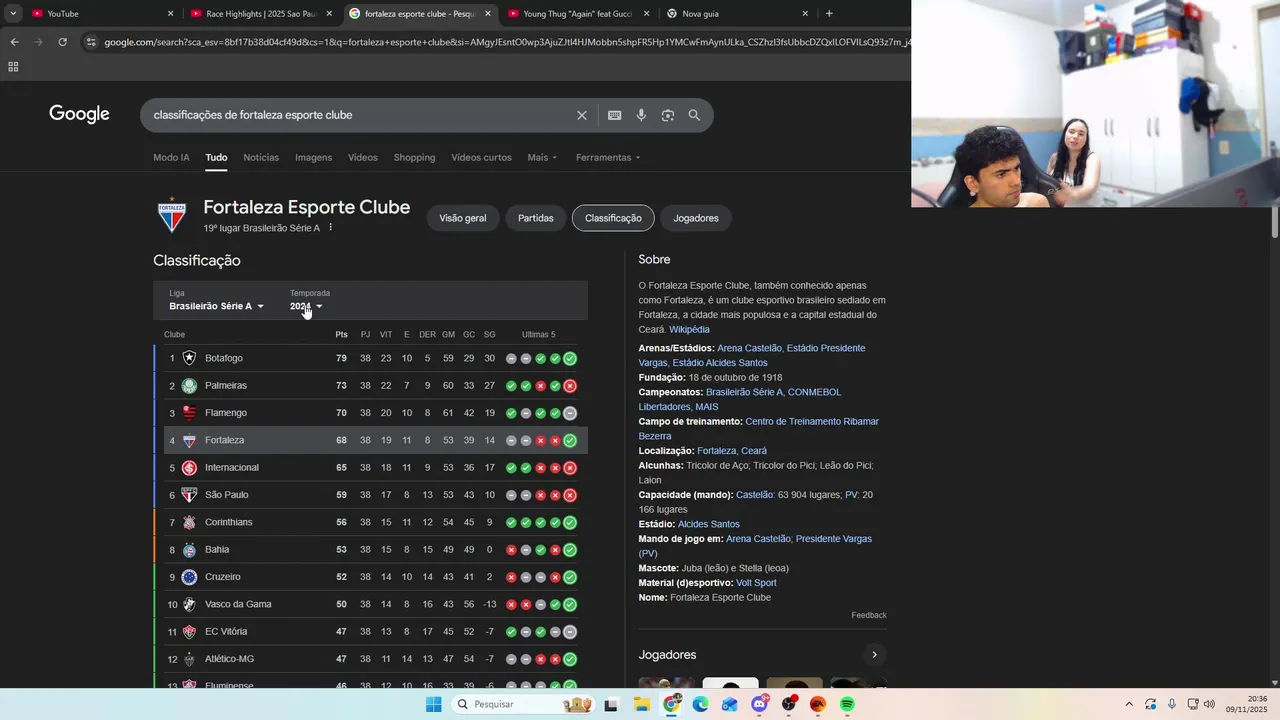The image size is (1280, 720).
Task: Open the Wikipédia link
Action: click(x=689, y=330)
